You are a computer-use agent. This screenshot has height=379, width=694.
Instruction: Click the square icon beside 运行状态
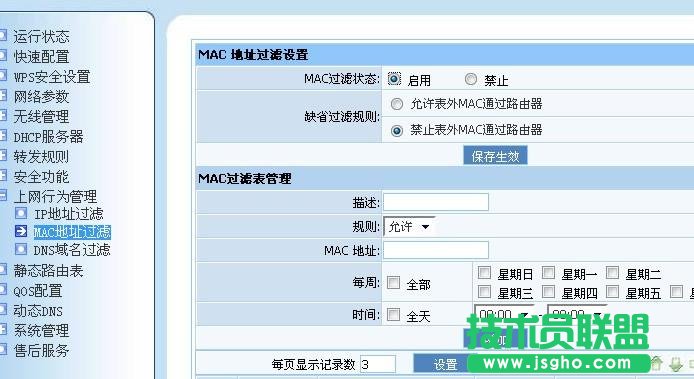(x=3, y=35)
